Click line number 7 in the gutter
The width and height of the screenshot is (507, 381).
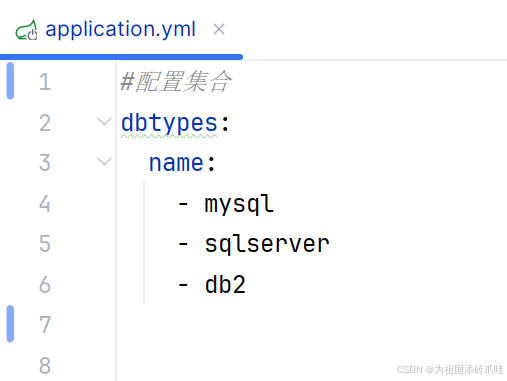(x=45, y=324)
